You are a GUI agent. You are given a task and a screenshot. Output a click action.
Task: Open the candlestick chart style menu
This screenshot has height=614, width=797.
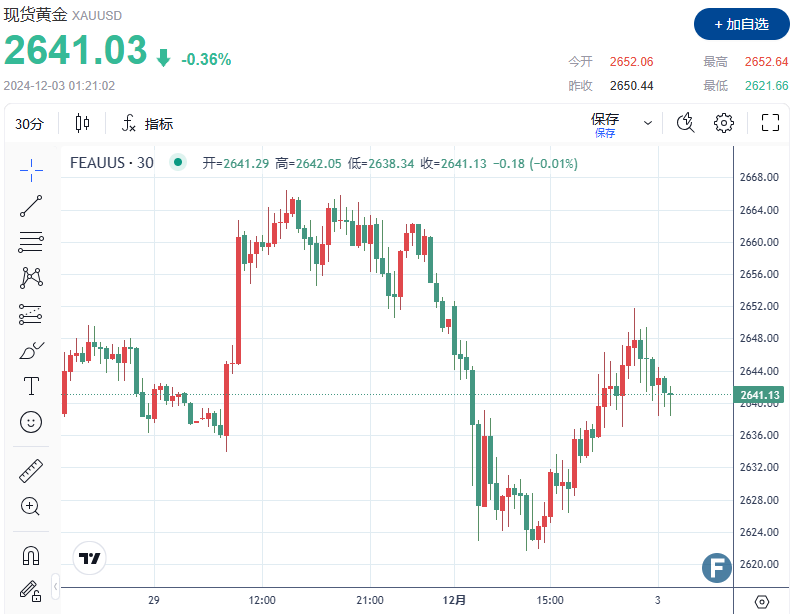(82, 124)
